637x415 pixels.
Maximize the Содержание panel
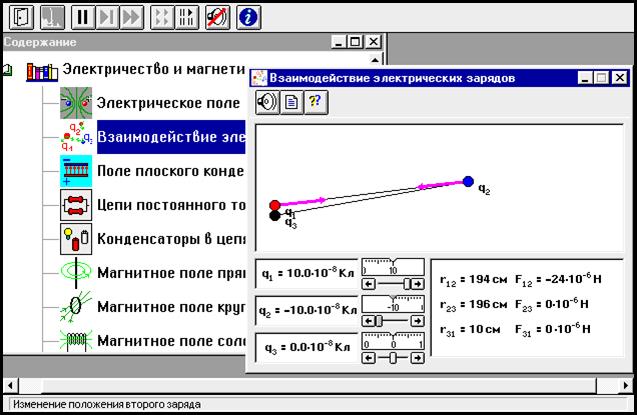(355, 41)
